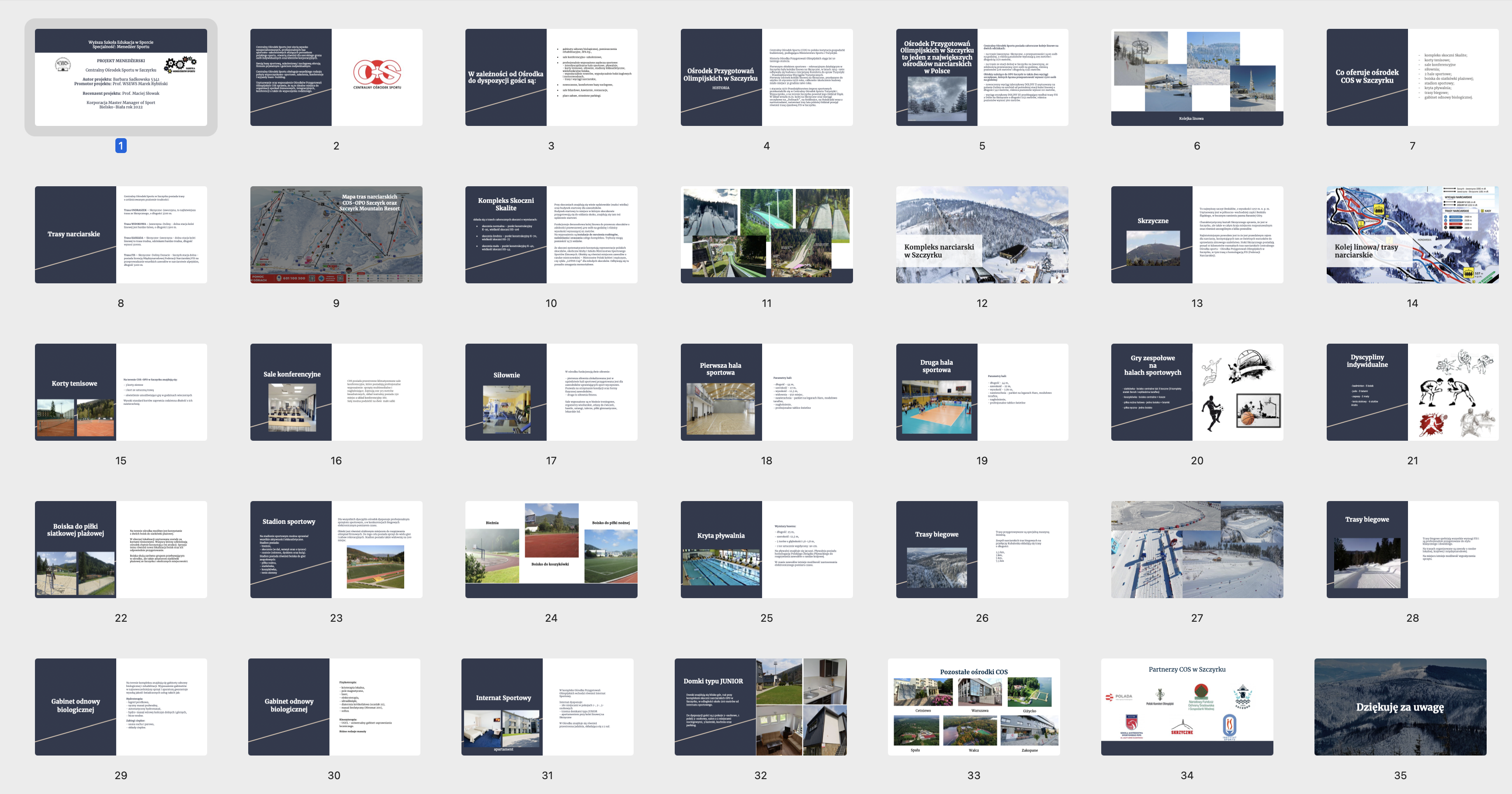The image size is (1512, 794).
Task: Click slide 25 Kryta pływalnia
Action: click(766, 549)
